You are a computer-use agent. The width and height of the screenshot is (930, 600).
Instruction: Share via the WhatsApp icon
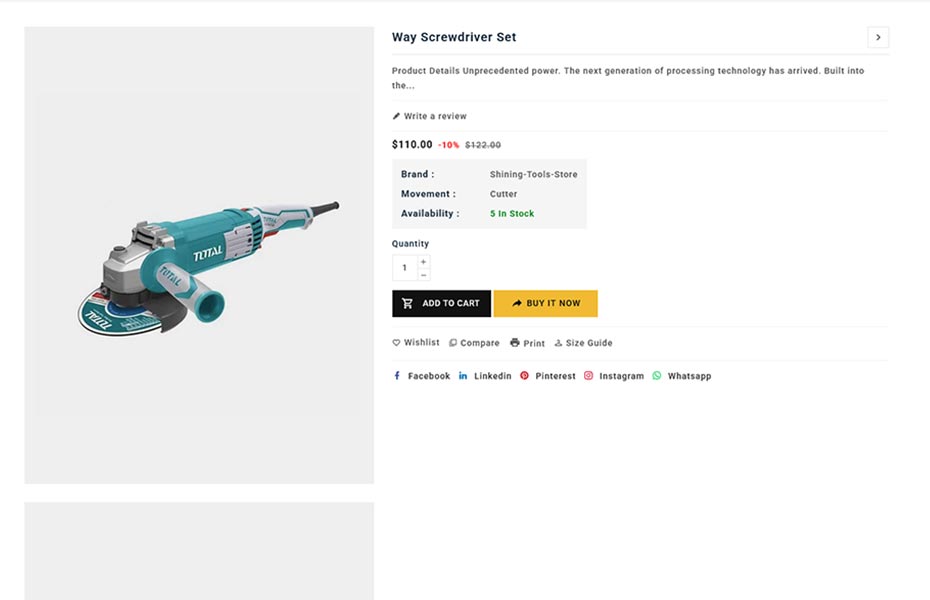[x=657, y=376]
